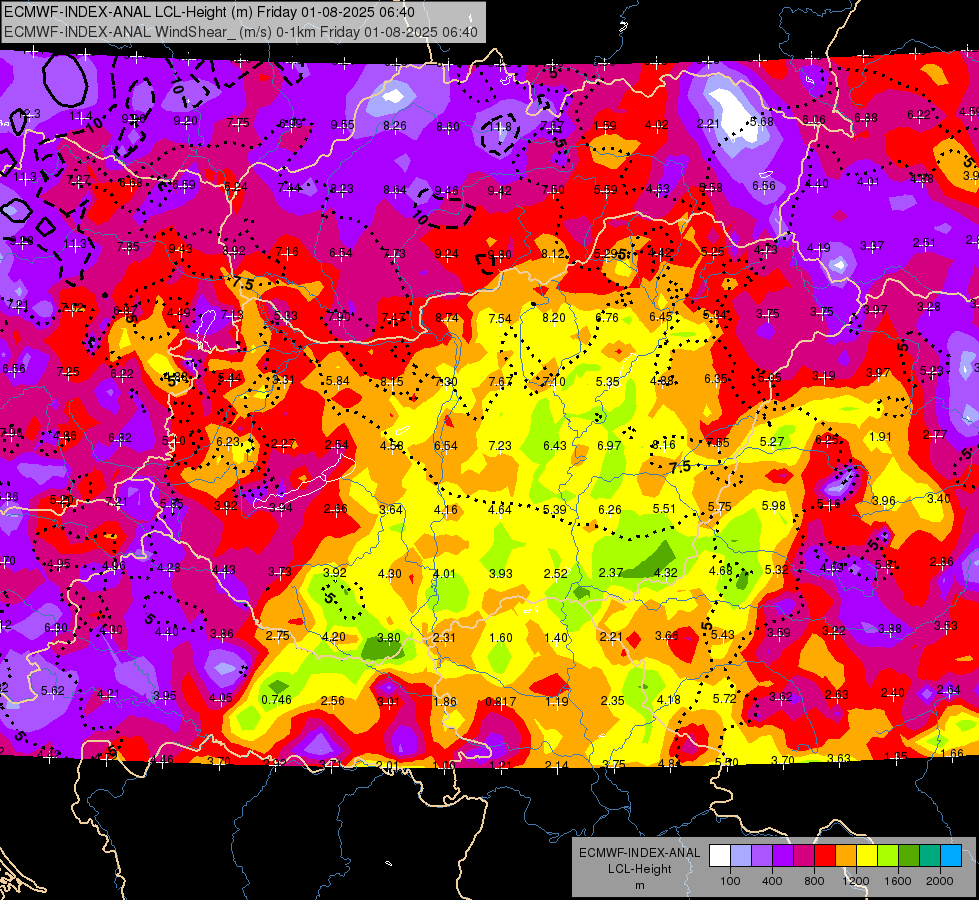This screenshot has height=900, width=979.
Task: Click the wind shear value 7.54
Action: 500,319
